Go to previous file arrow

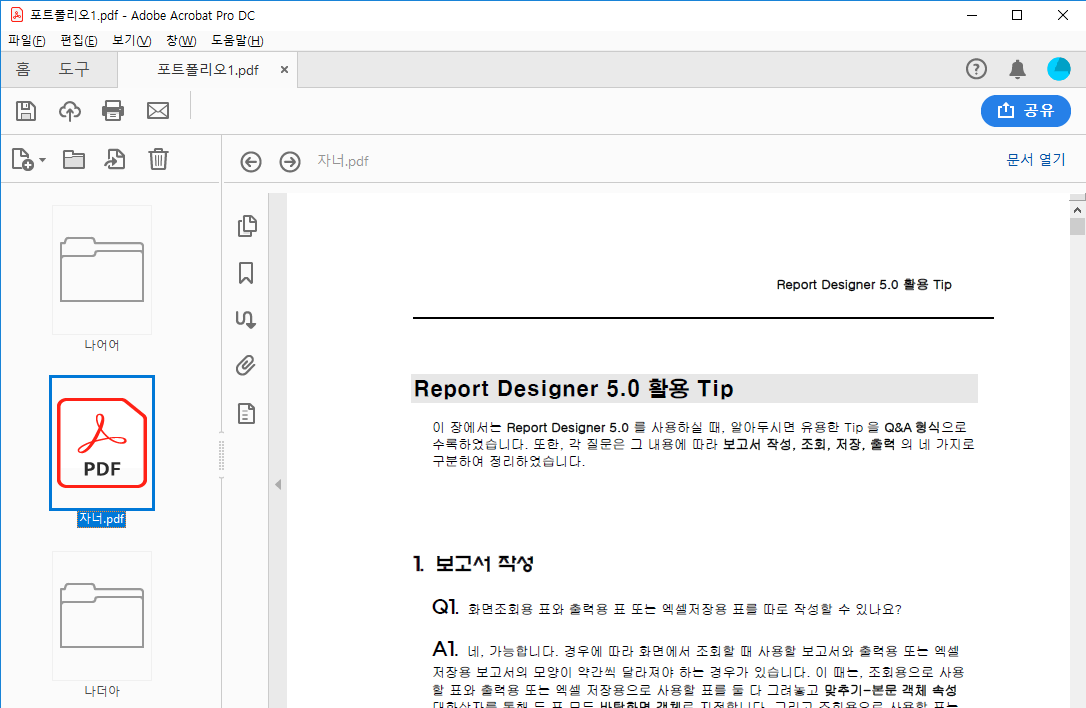pyautogui.click(x=251, y=161)
